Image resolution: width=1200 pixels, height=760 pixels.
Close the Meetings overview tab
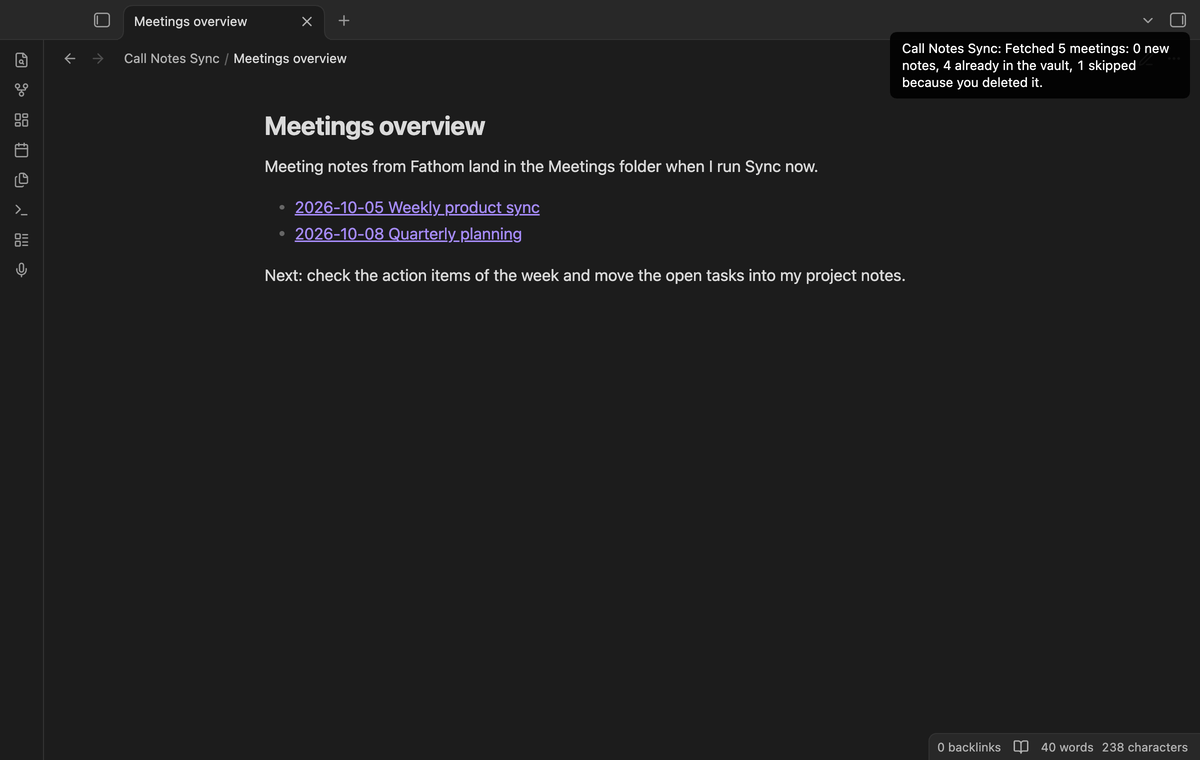307,21
